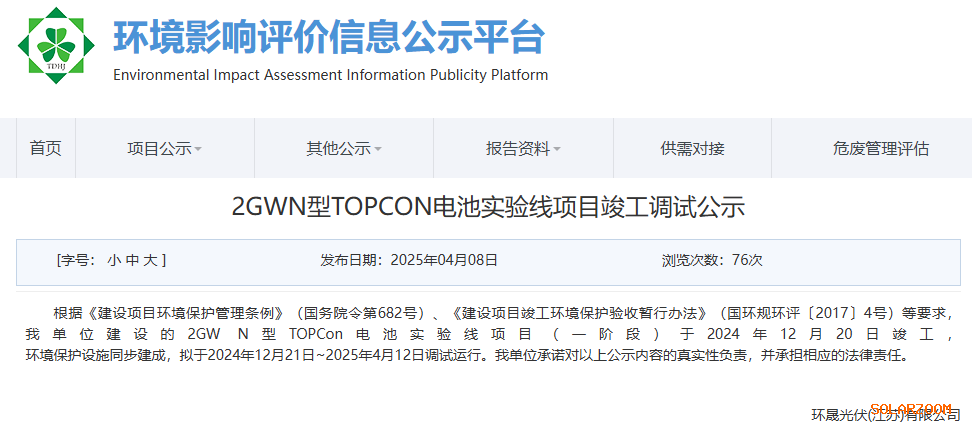Expand the 其他公示 dropdown menu
Screen dimensions: 972x444
[x=343, y=148]
